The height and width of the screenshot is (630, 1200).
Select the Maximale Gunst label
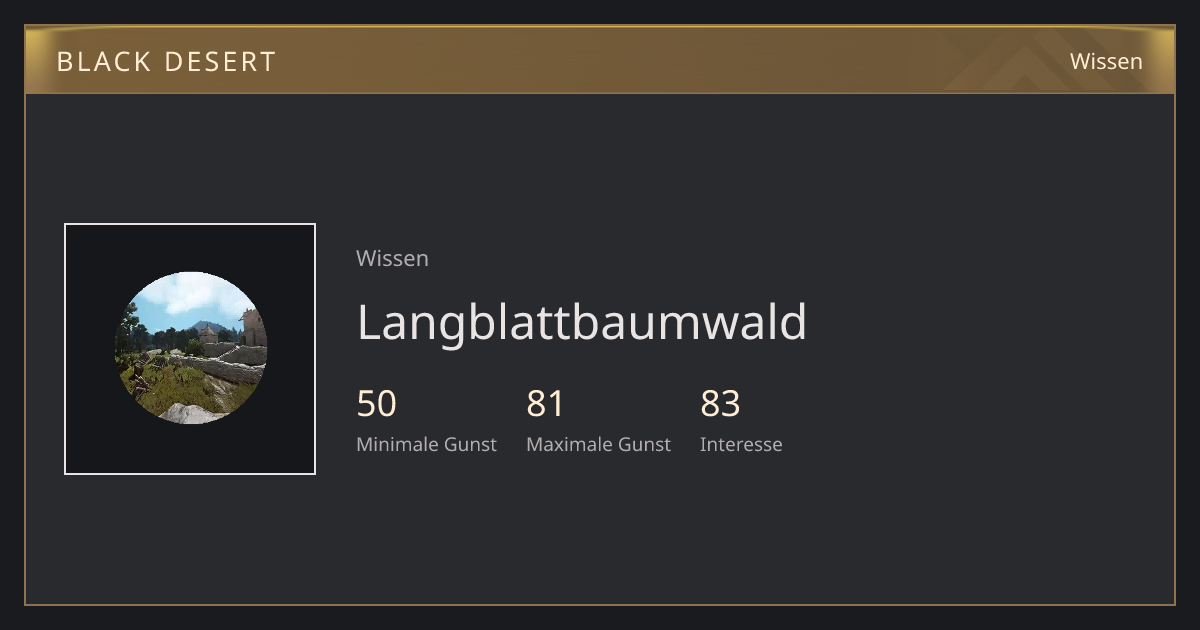point(598,445)
